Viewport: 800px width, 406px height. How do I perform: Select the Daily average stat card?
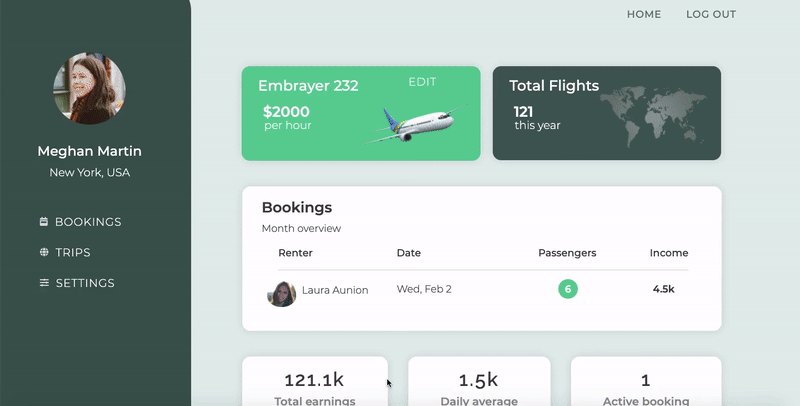click(x=479, y=382)
